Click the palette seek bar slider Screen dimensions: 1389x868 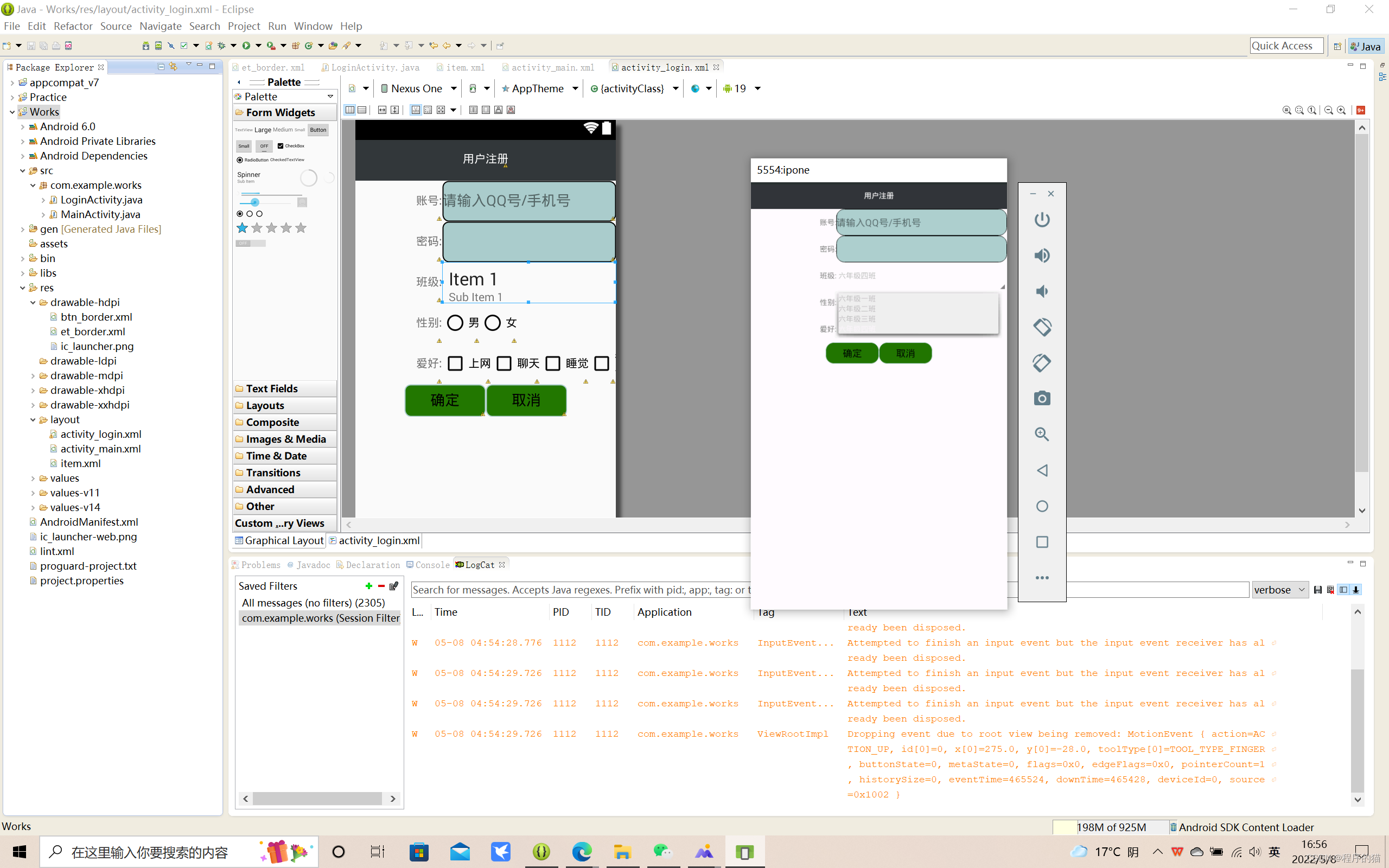click(255, 202)
